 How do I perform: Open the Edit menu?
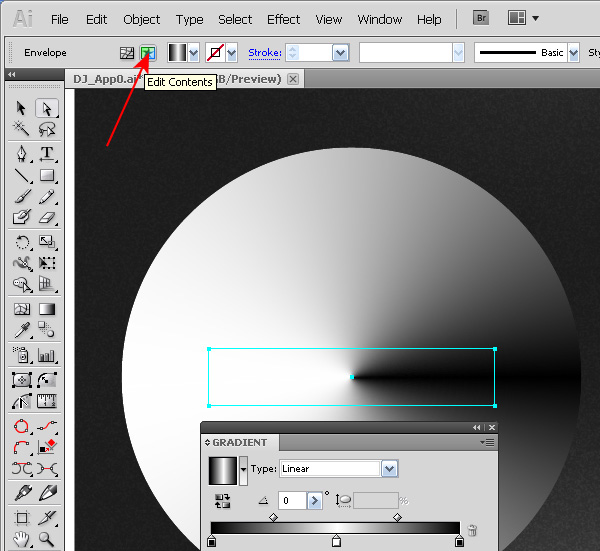[96, 19]
